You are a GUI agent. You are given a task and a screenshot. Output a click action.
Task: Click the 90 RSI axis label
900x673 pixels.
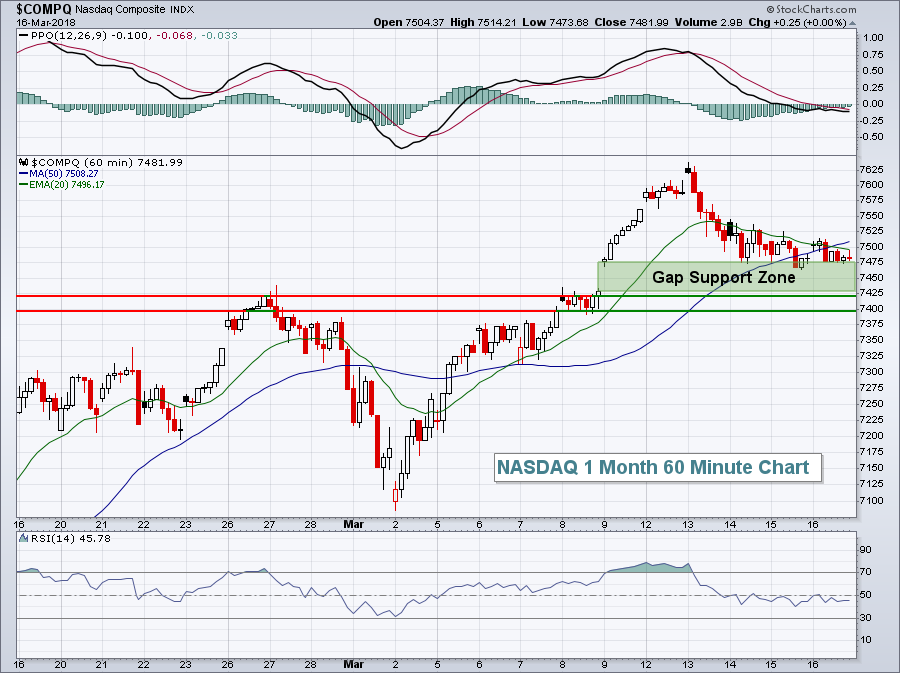866,550
